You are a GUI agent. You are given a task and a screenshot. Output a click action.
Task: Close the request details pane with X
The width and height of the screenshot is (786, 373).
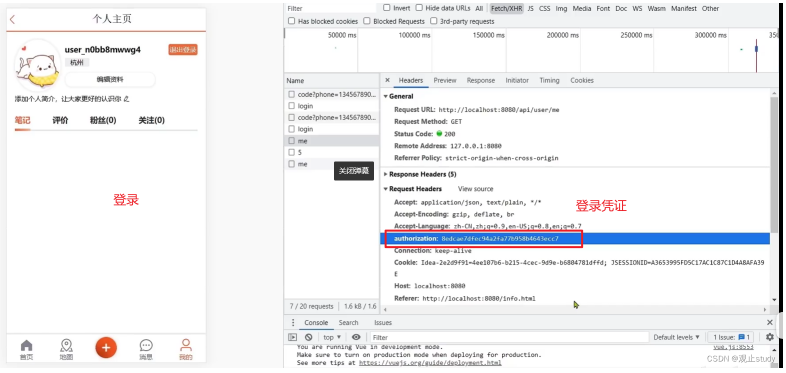pos(387,80)
